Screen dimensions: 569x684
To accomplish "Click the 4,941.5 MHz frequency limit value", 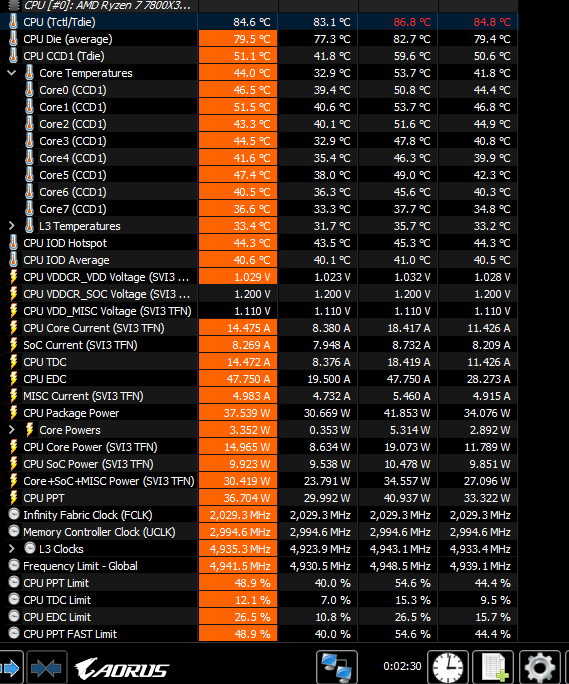I will [x=240, y=566].
